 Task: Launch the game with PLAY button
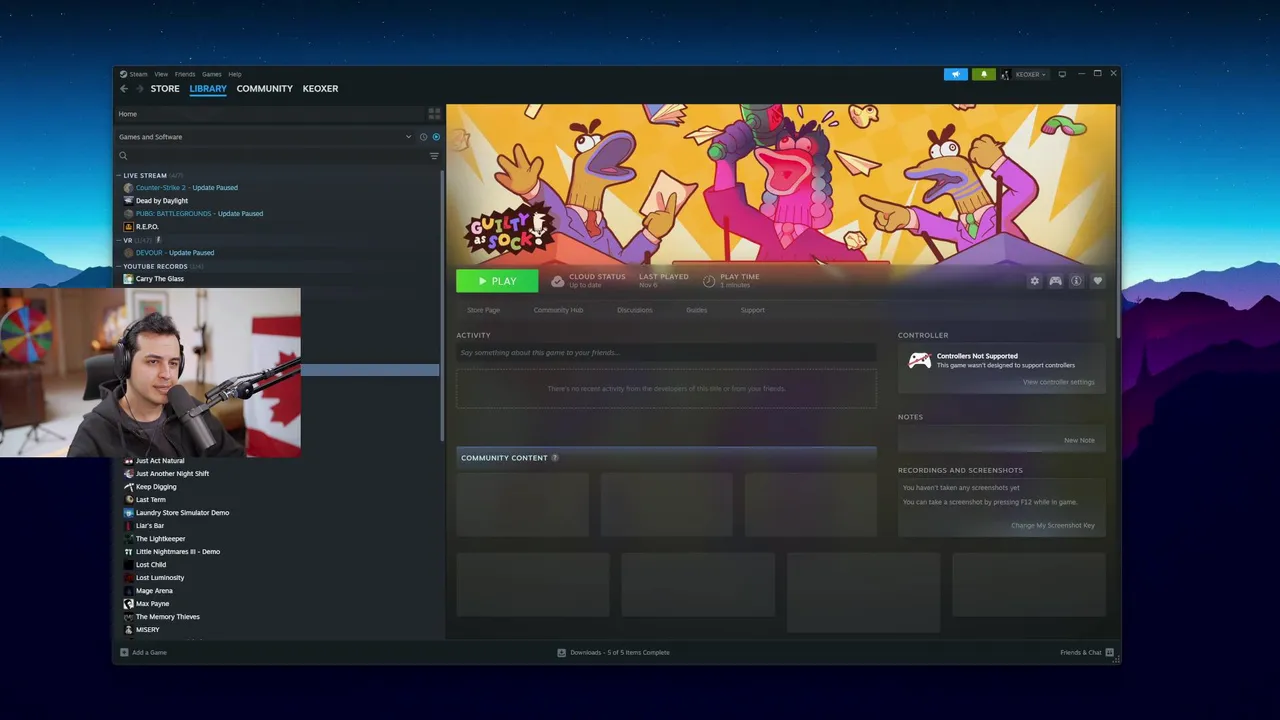click(497, 281)
